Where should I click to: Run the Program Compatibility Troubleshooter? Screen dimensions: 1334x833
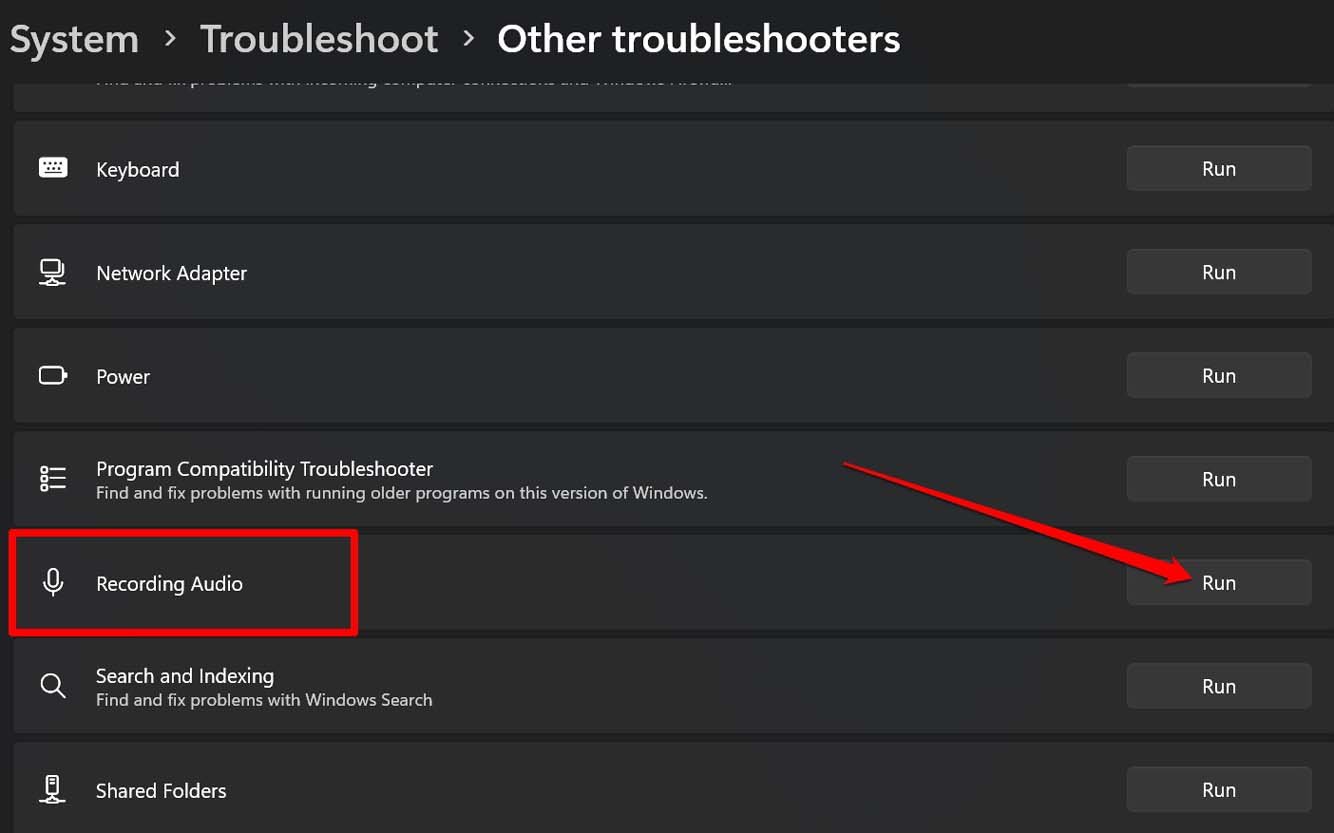coord(1219,479)
